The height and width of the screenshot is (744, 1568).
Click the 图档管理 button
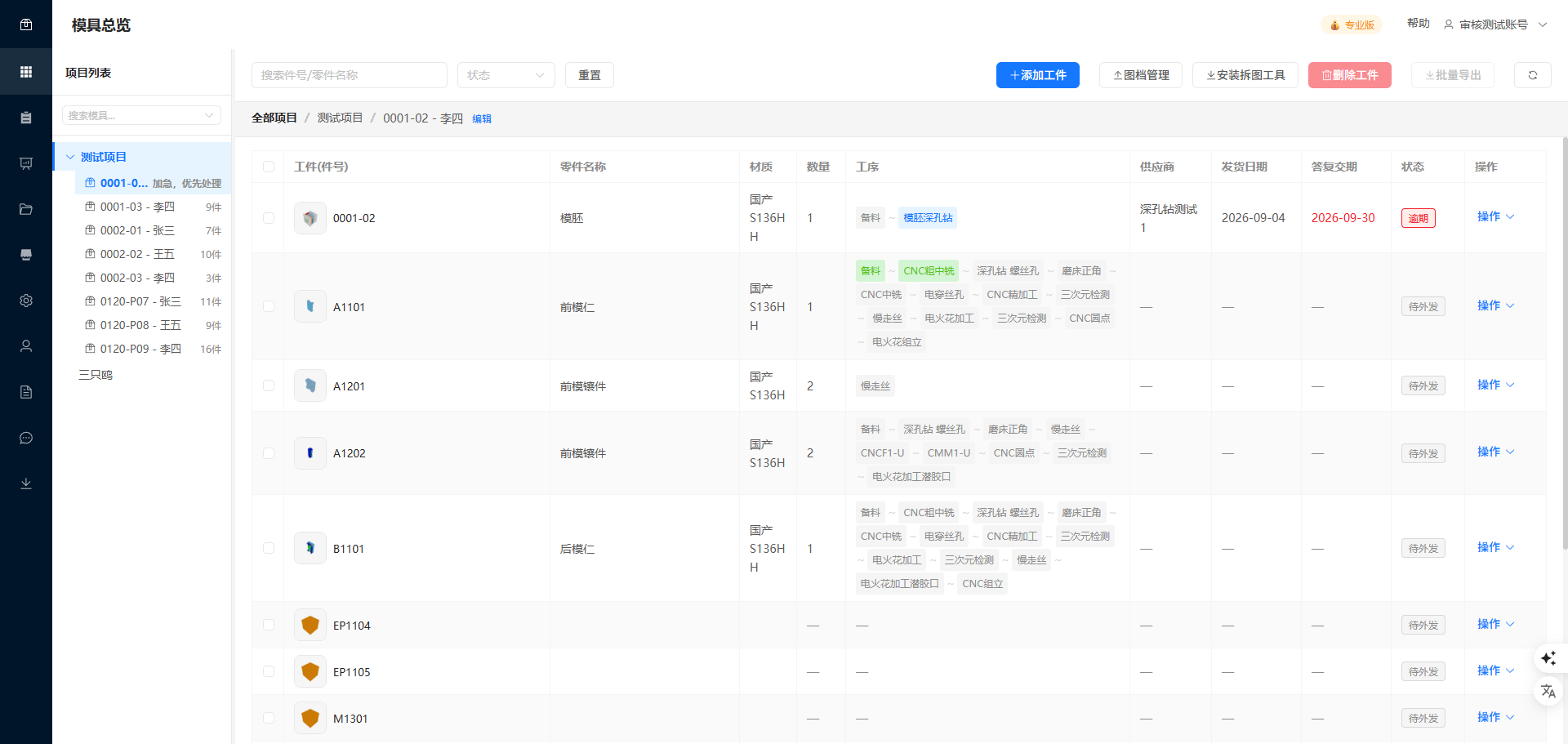1141,75
